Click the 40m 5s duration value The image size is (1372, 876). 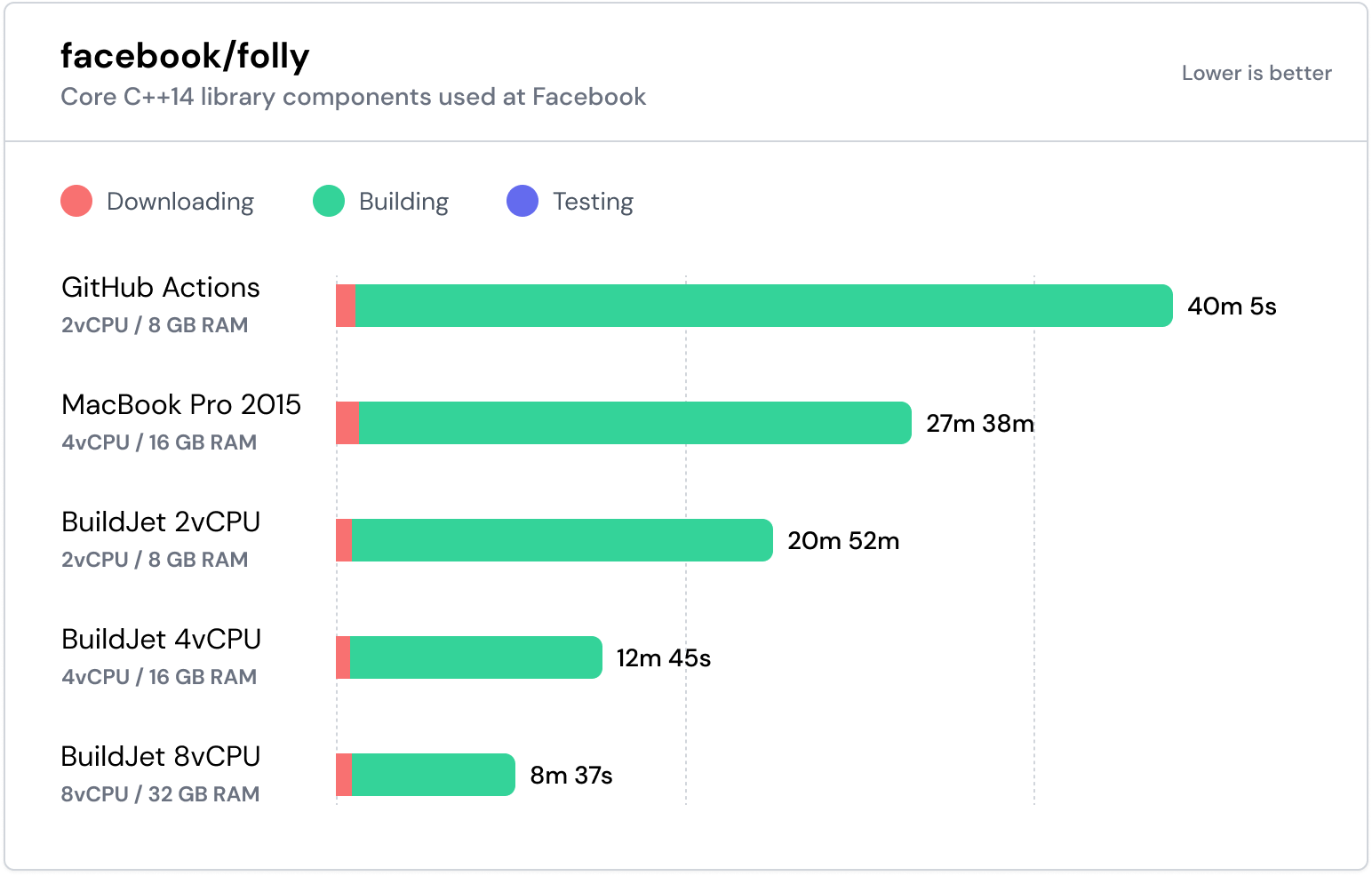[x=1232, y=307]
